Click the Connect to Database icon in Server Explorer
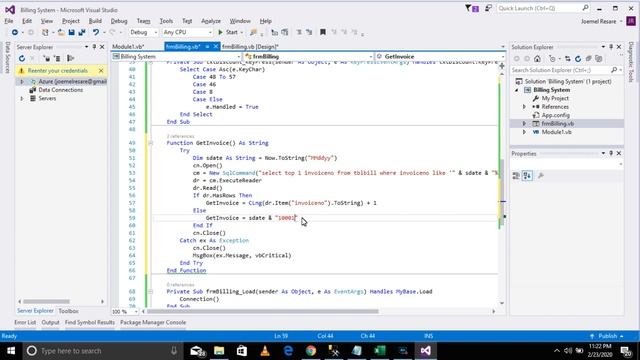Image resolution: width=640 pixels, height=360 pixels. pos(47,58)
